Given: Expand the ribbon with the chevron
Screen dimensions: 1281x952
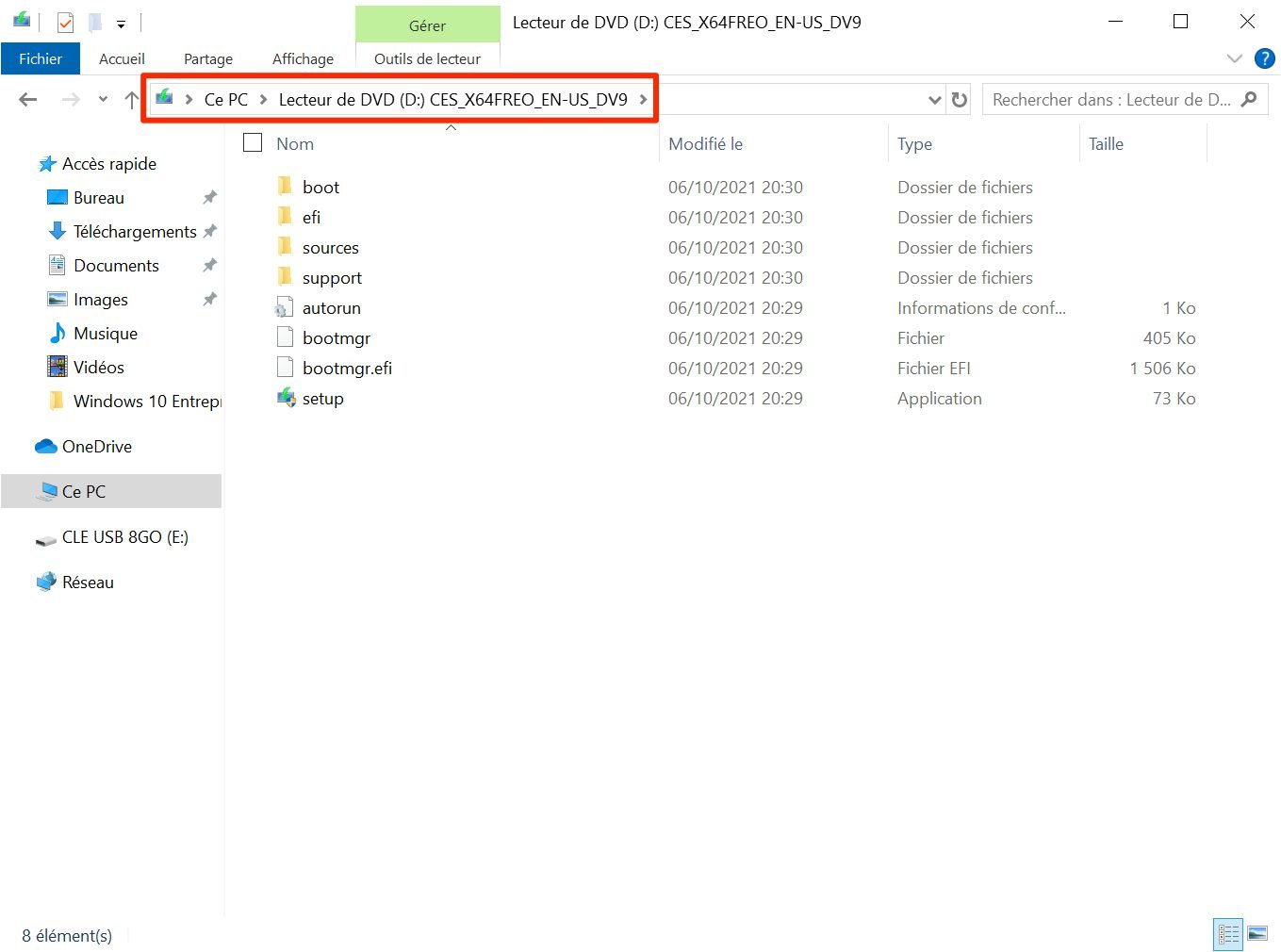Looking at the screenshot, I should tap(1234, 58).
